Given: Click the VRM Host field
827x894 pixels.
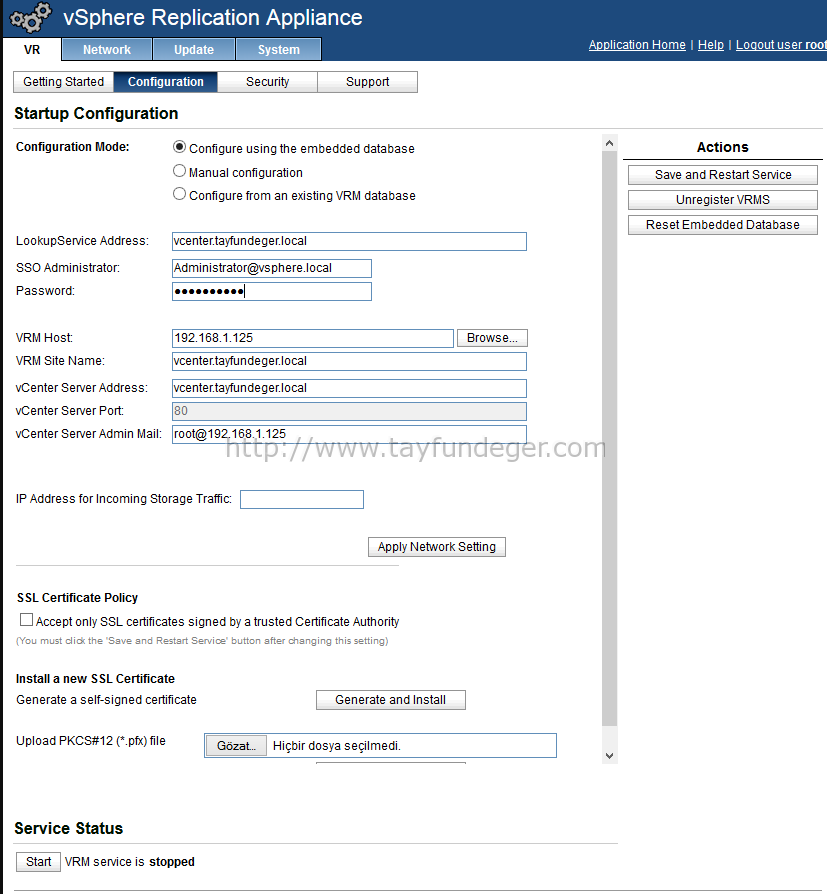Looking at the screenshot, I should tap(313, 338).
